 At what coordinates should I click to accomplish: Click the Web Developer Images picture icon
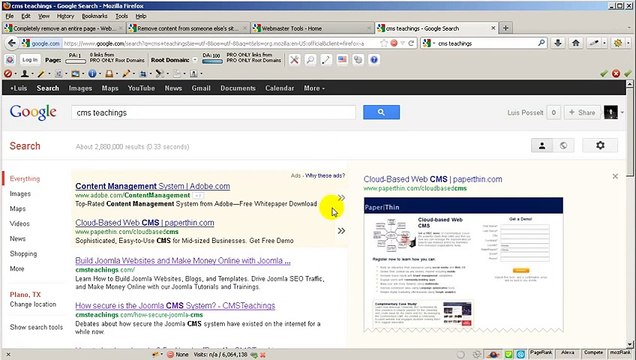click(75, 73)
